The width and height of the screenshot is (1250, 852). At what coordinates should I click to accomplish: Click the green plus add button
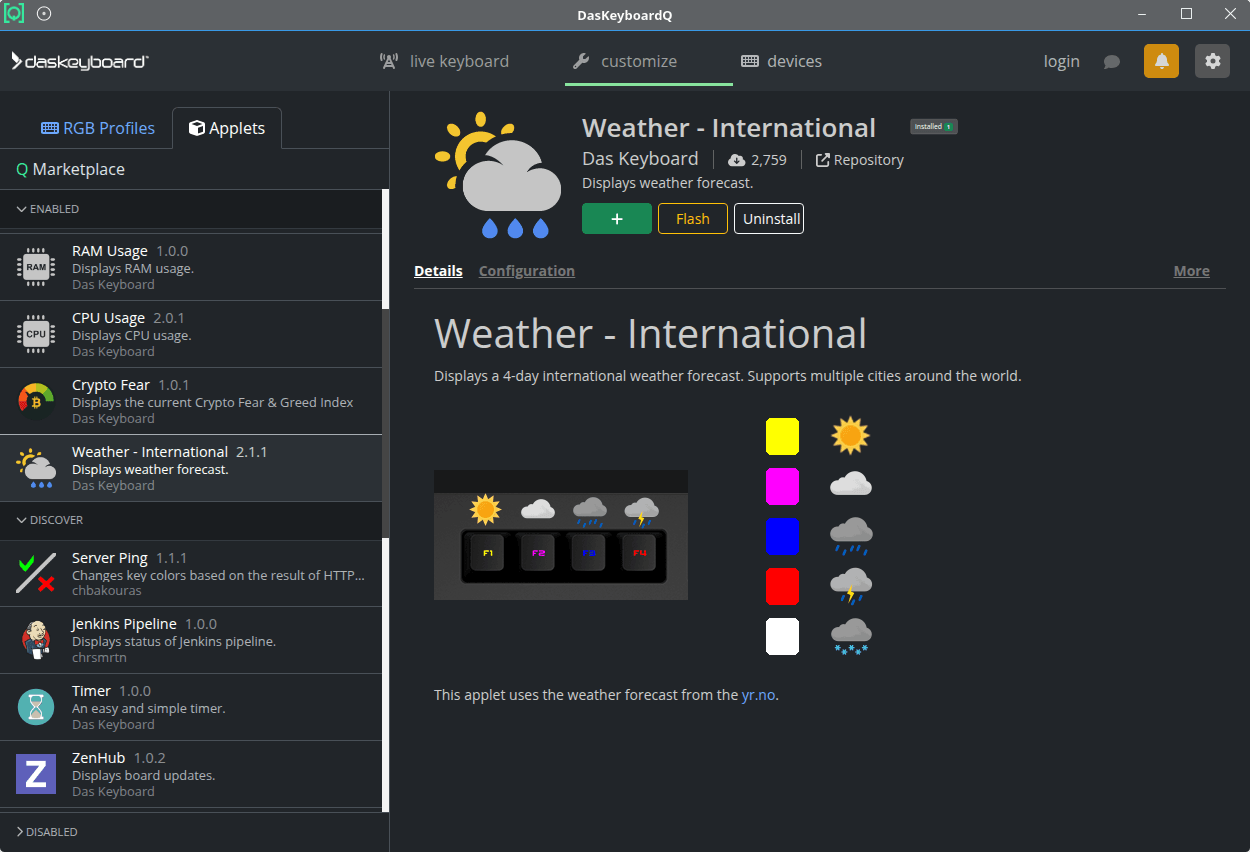617,219
